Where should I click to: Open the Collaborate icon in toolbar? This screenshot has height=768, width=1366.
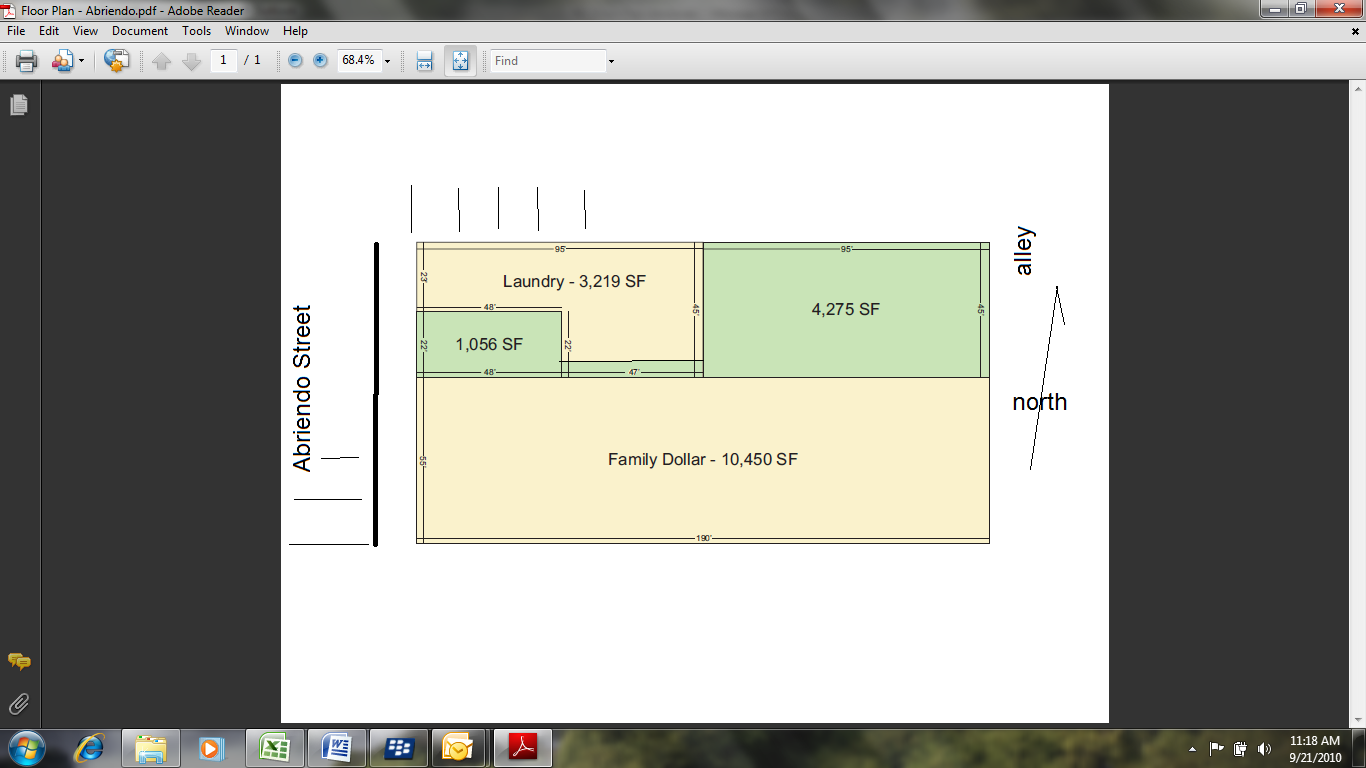[62, 61]
